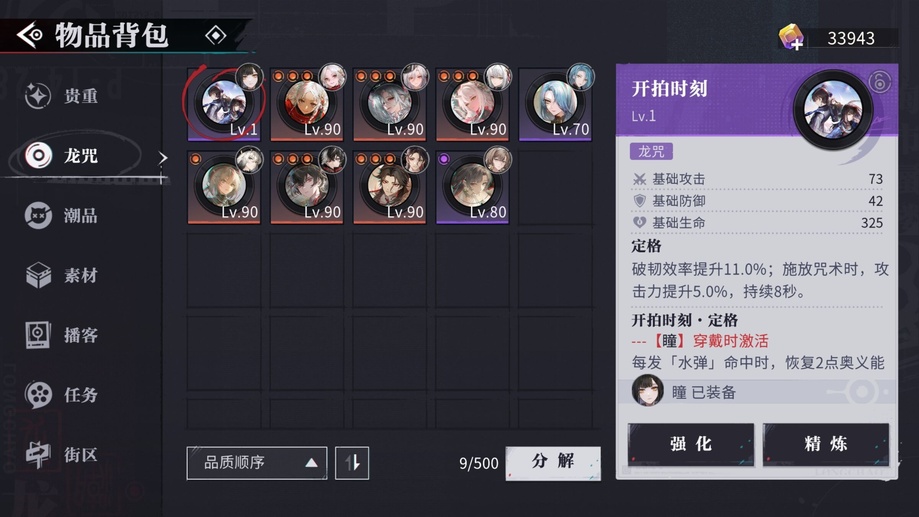Open the 任务 film reel category
Screen dimensions: 919x517
point(62,395)
